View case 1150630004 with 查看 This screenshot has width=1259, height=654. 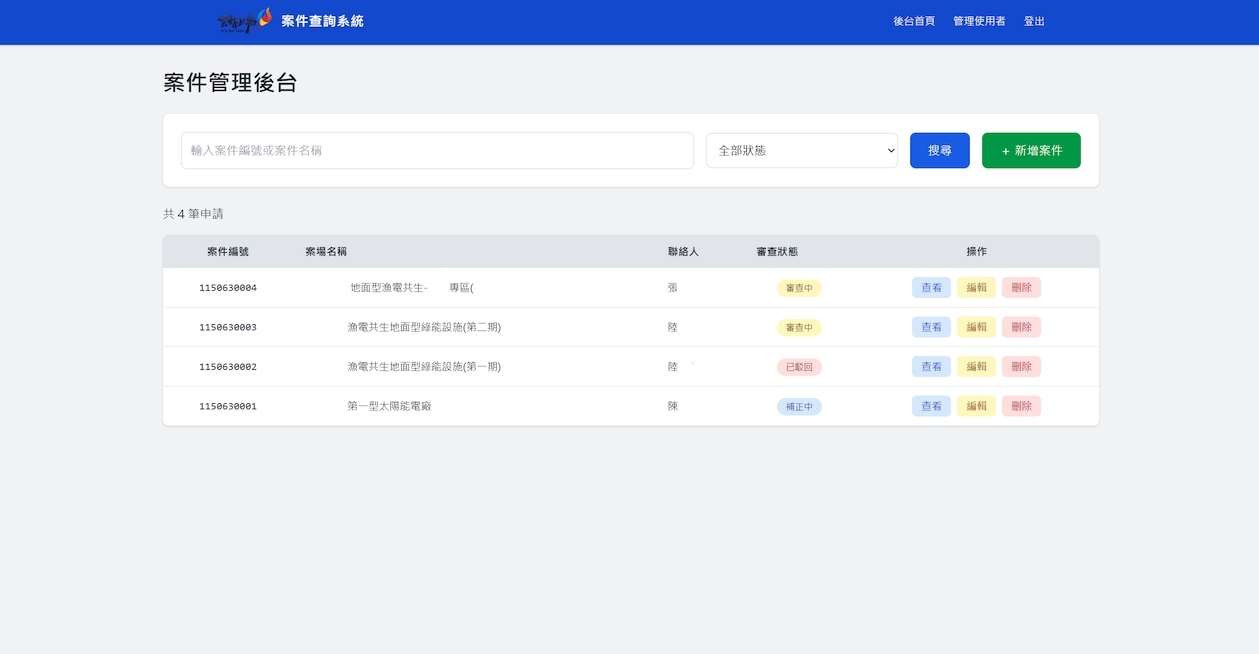tap(931, 287)
